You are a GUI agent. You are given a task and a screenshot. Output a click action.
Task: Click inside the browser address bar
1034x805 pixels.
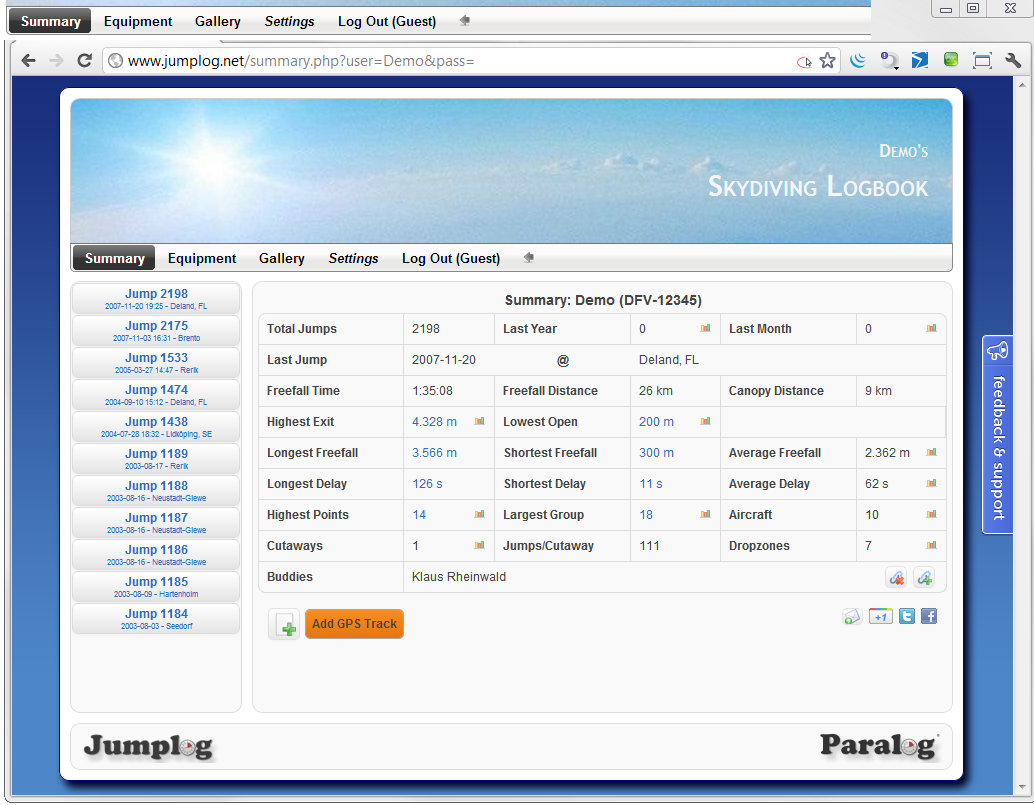point(400,60)
